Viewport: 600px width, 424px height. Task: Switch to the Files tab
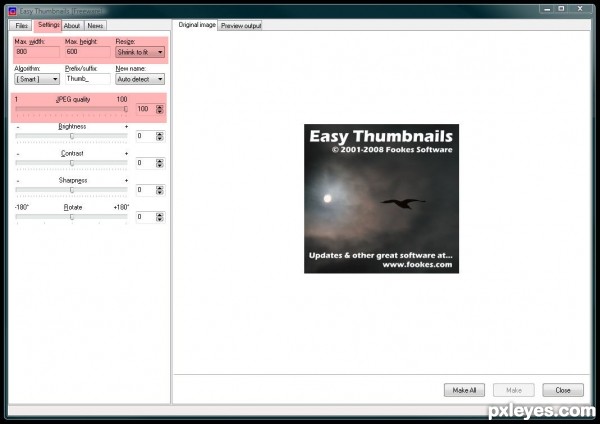[21, 26]
